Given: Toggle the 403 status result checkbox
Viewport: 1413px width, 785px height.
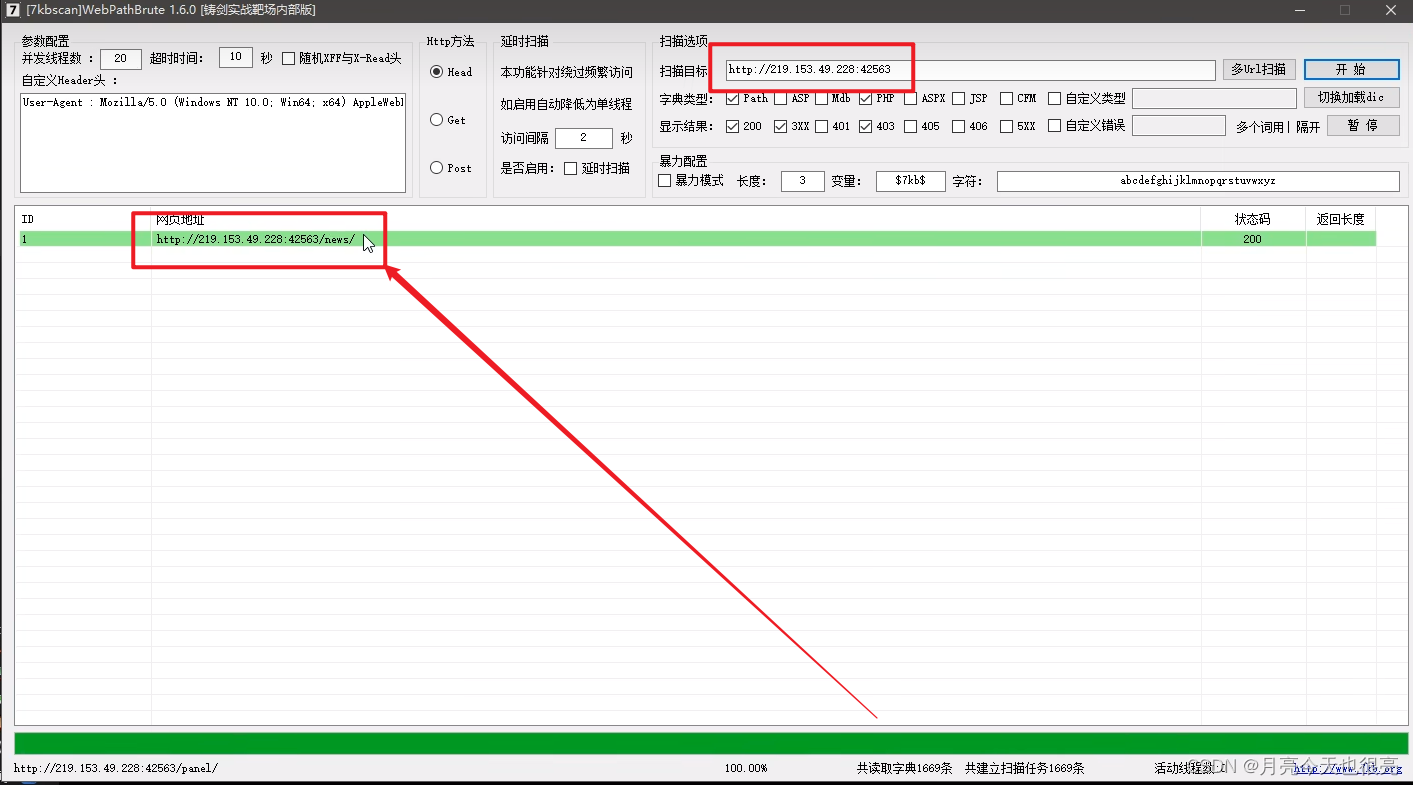Looking at the screenshot, I should tap(866, 127).
